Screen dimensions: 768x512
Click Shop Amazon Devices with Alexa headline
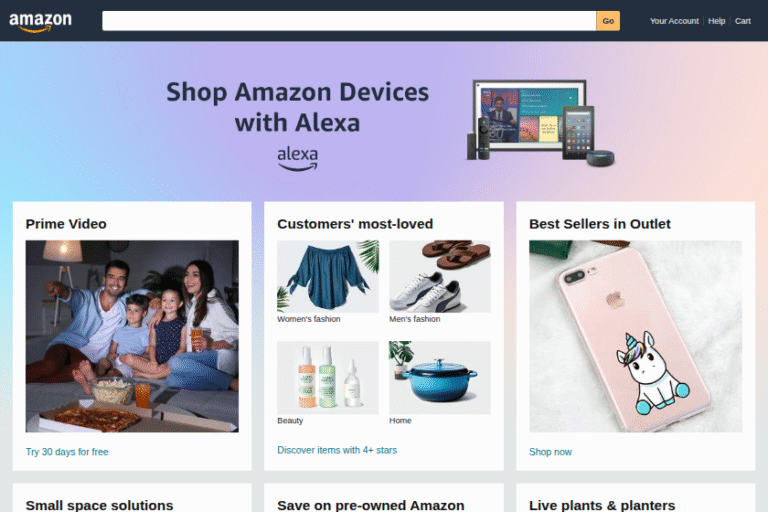point(297,107)
